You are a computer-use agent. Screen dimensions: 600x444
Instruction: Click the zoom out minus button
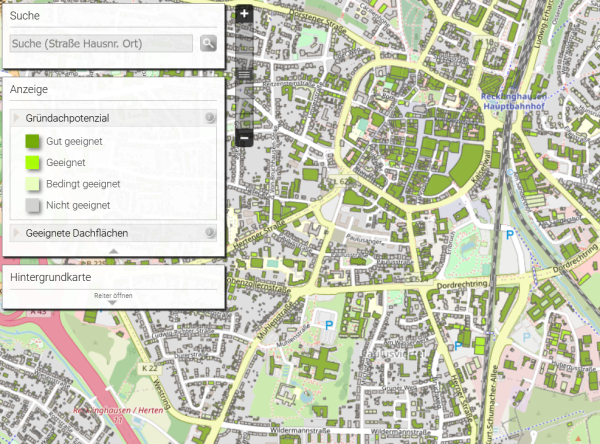pos(245,138)
